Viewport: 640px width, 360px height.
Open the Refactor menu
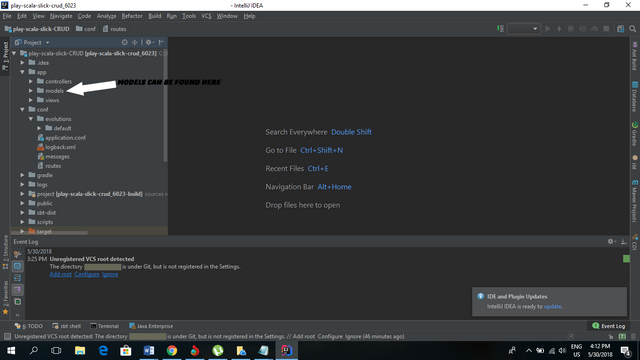click(x=132, y=16)
